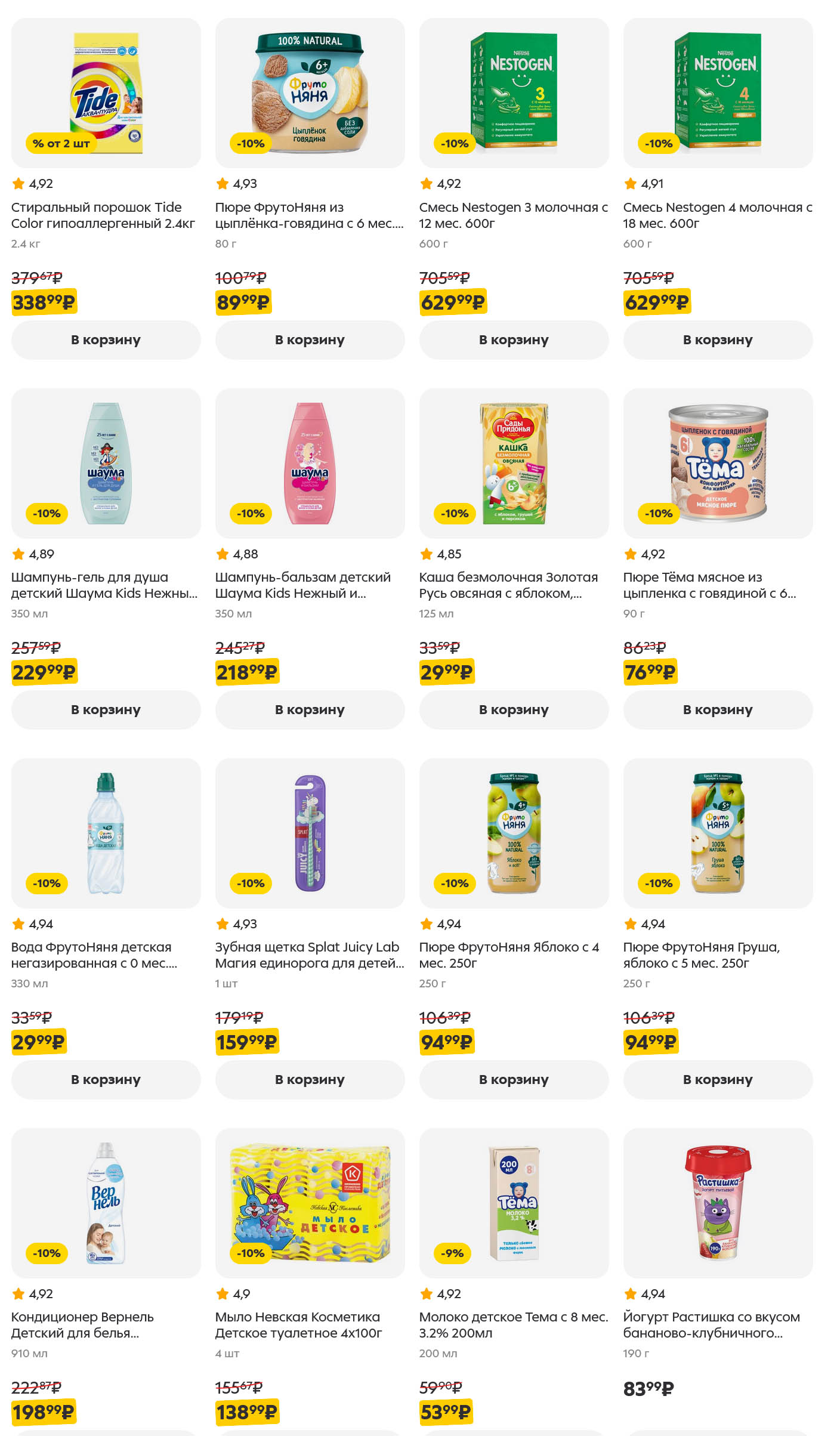Open the ФрутоНяня baby water title link

[94, 955]
